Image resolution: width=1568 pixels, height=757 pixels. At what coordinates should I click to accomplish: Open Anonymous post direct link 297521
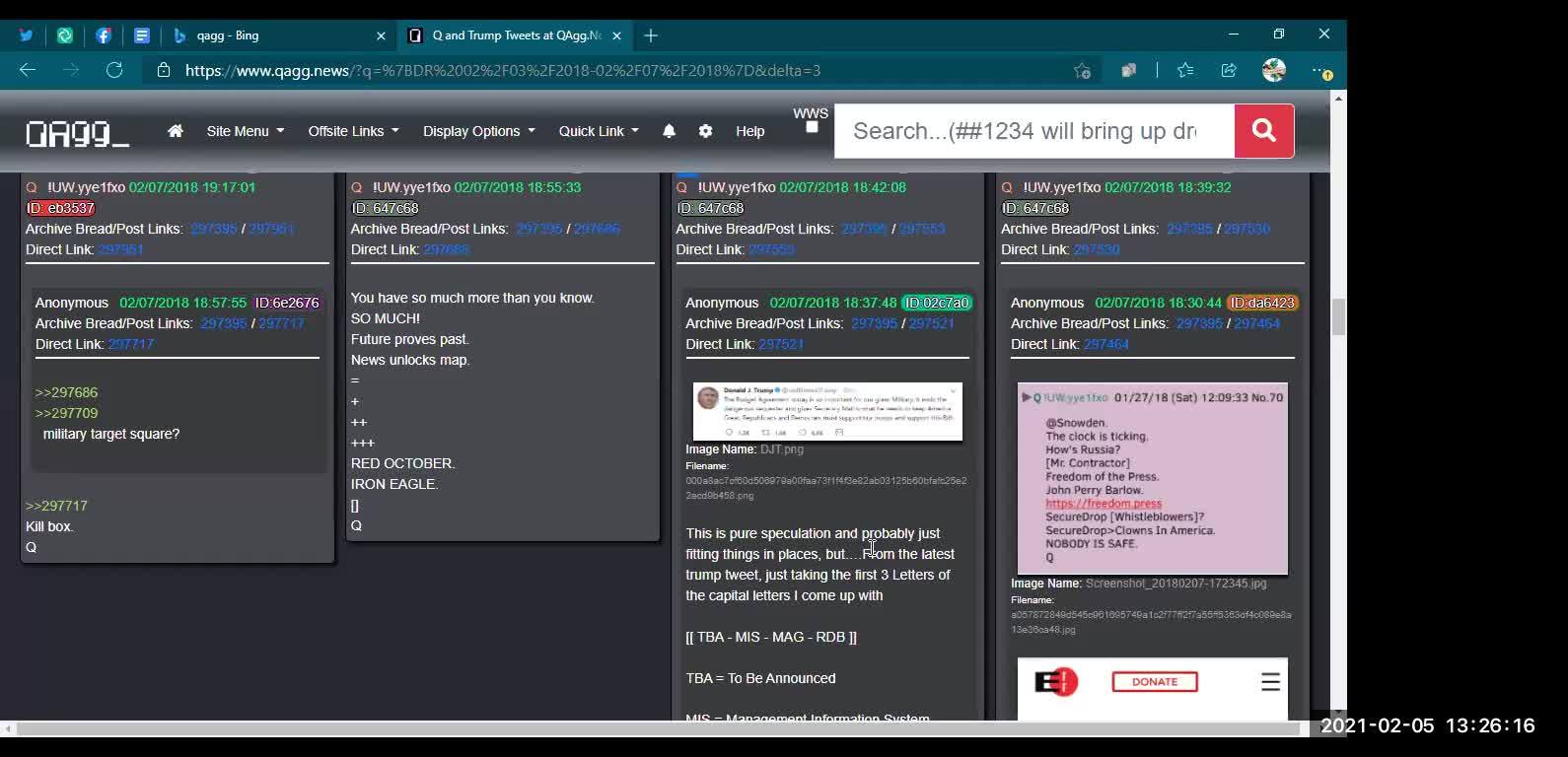point(781,344)
